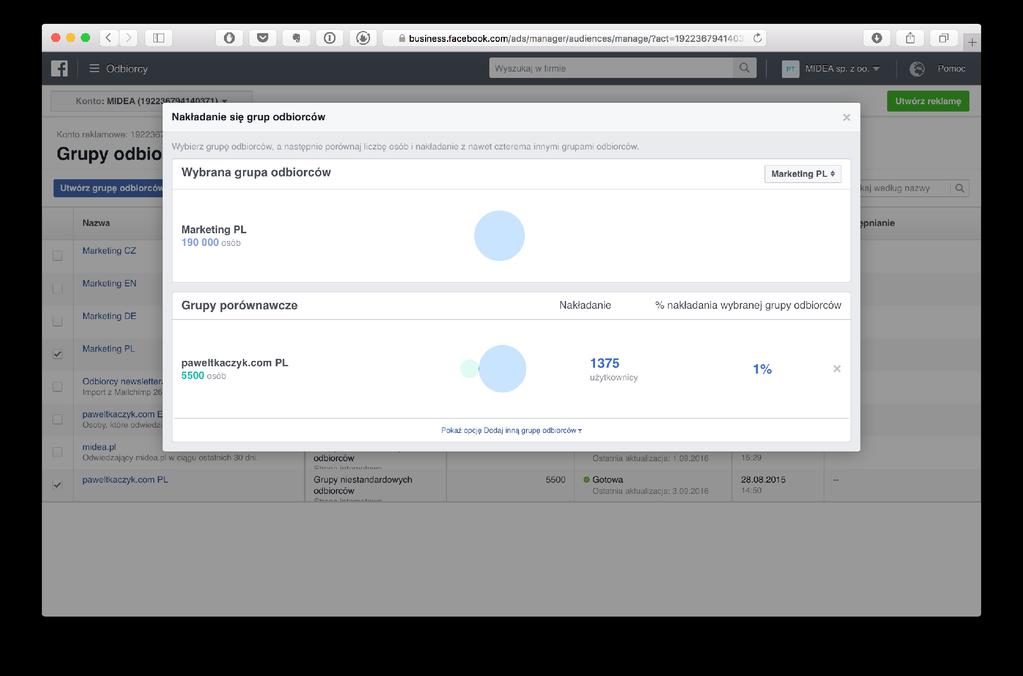
Task: Click the info circle extension icon
Action: click(329, 38)
